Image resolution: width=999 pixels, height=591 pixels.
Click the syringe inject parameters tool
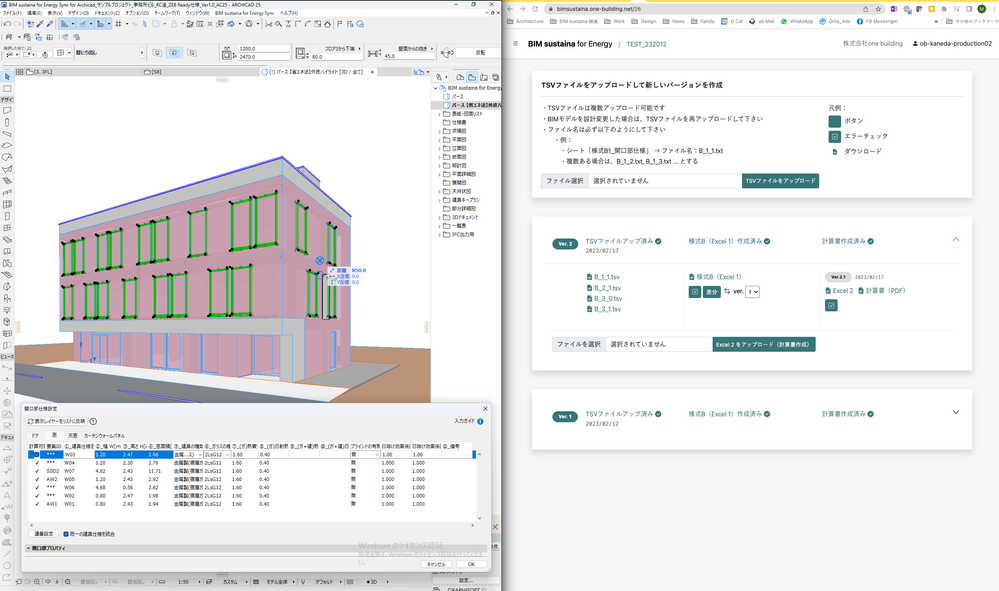(x=50, y=24)
